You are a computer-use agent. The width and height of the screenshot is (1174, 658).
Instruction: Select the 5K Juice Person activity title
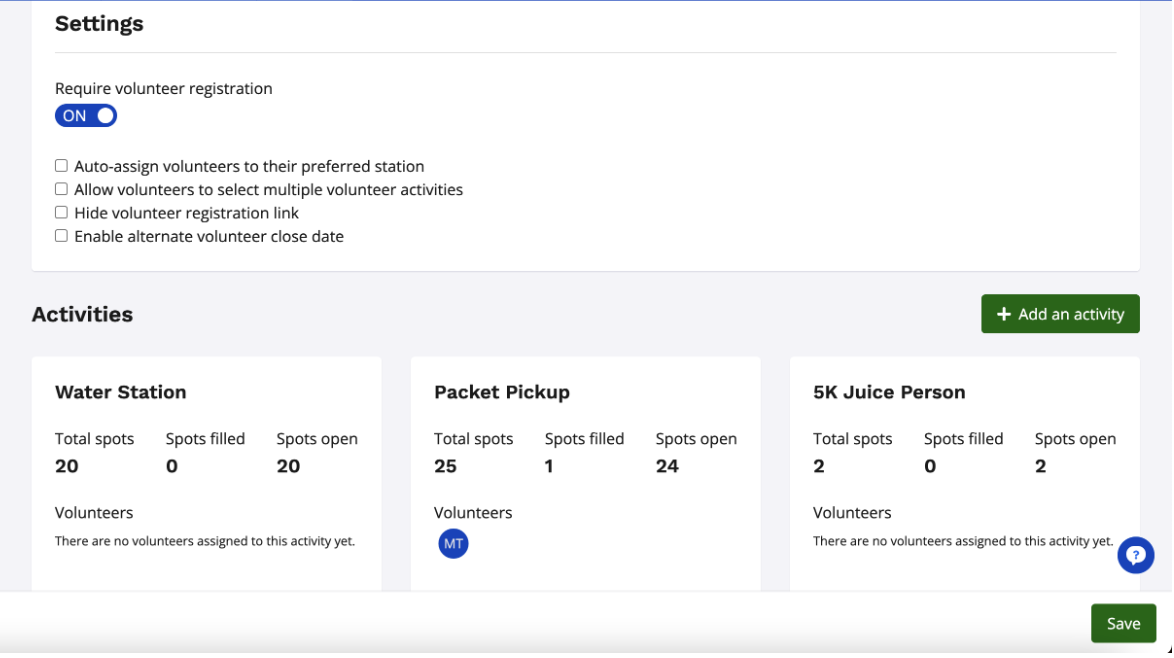889,392
